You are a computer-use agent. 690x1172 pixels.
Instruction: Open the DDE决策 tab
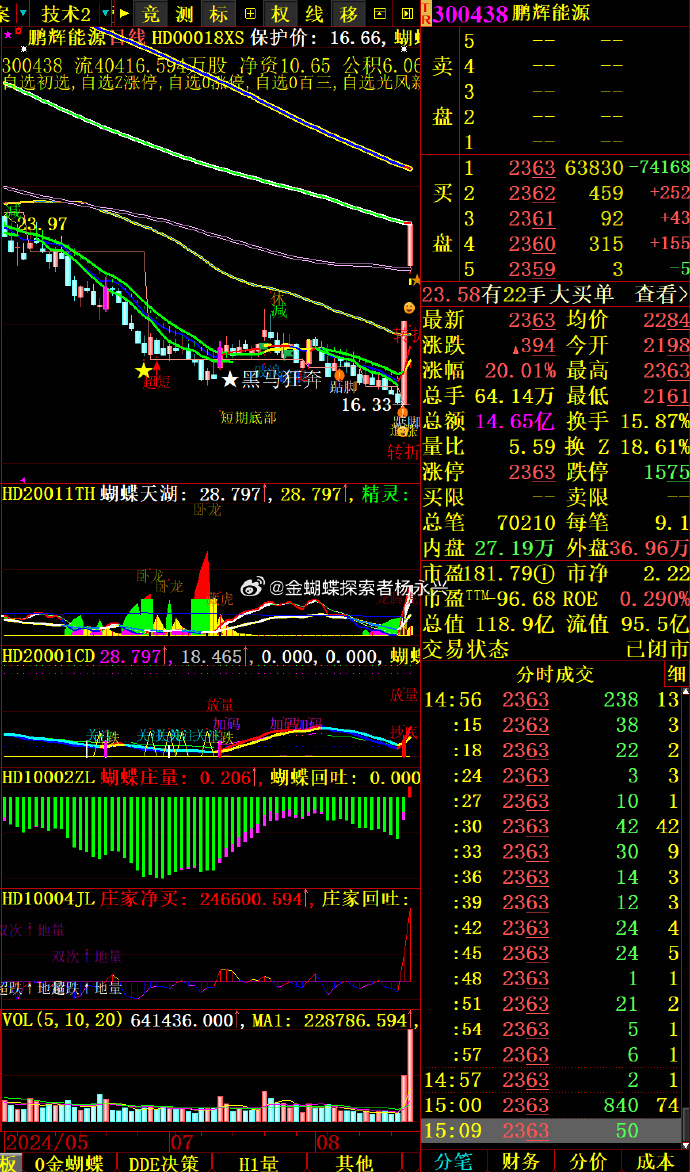click(160, 1163)
